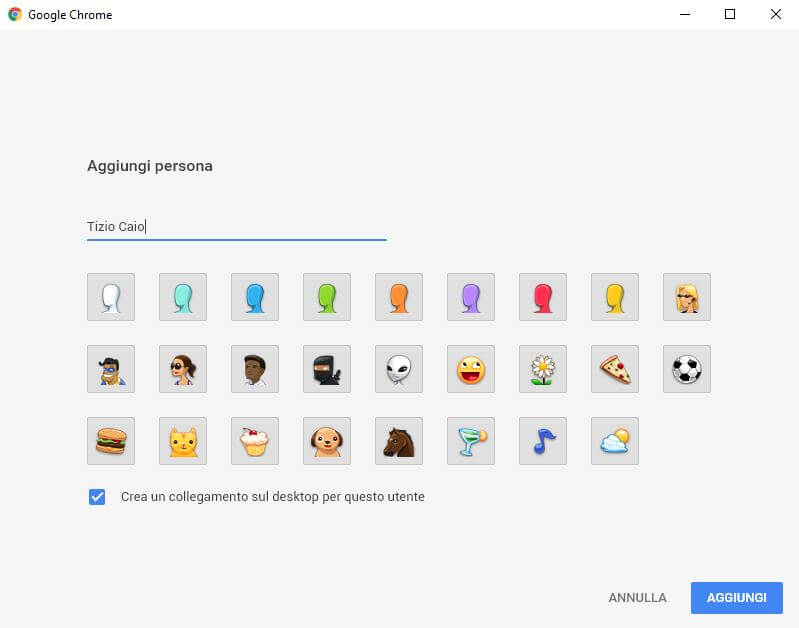Image resolution: width=799 pixels, height=628 pixels.
Task: Select the cupcake avatar
Action: (255, 441)
